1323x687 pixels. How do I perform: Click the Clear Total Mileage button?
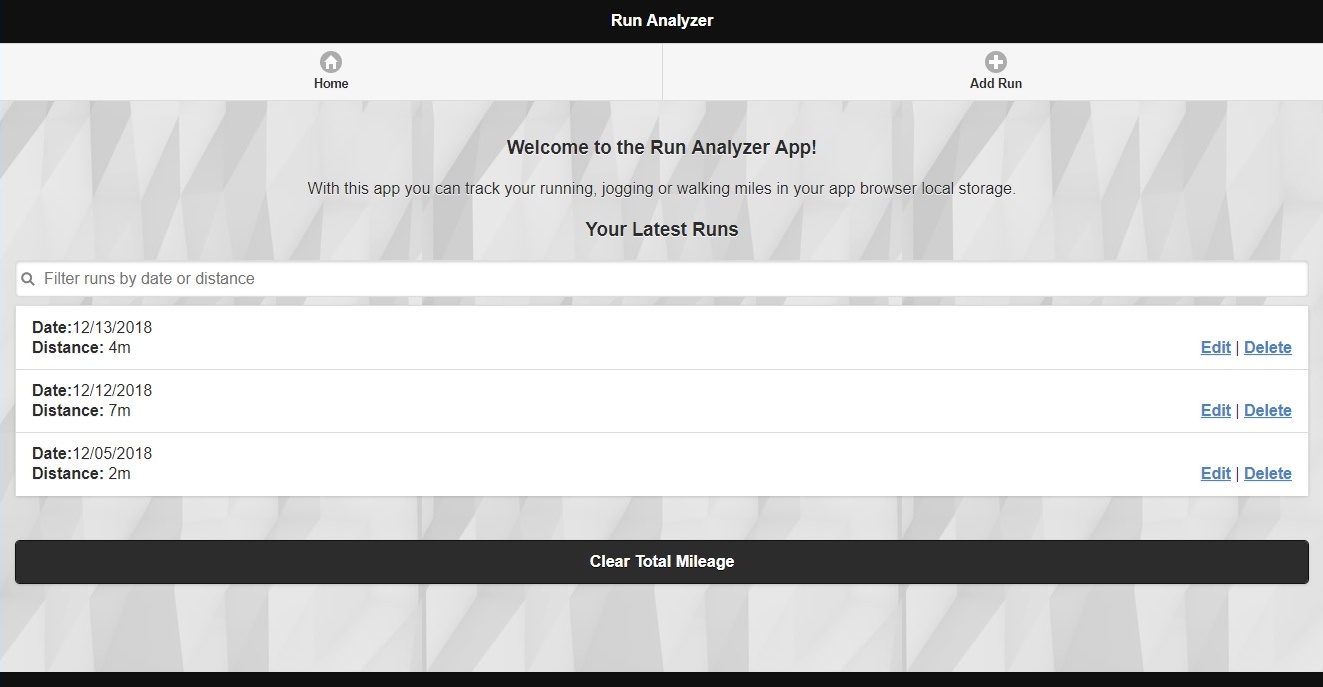661,562
